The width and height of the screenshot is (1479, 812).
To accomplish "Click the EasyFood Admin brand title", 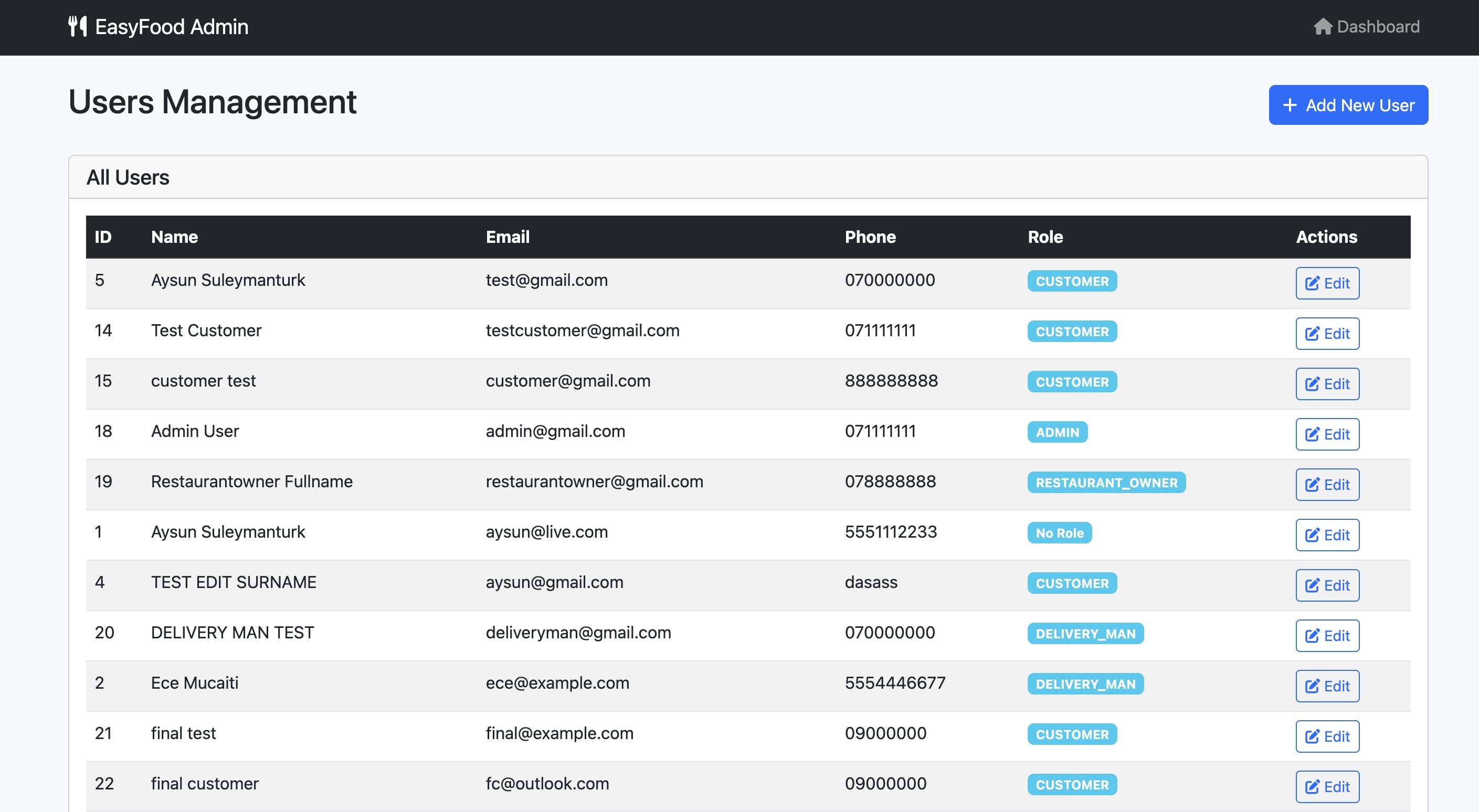I will click(171, 26).
